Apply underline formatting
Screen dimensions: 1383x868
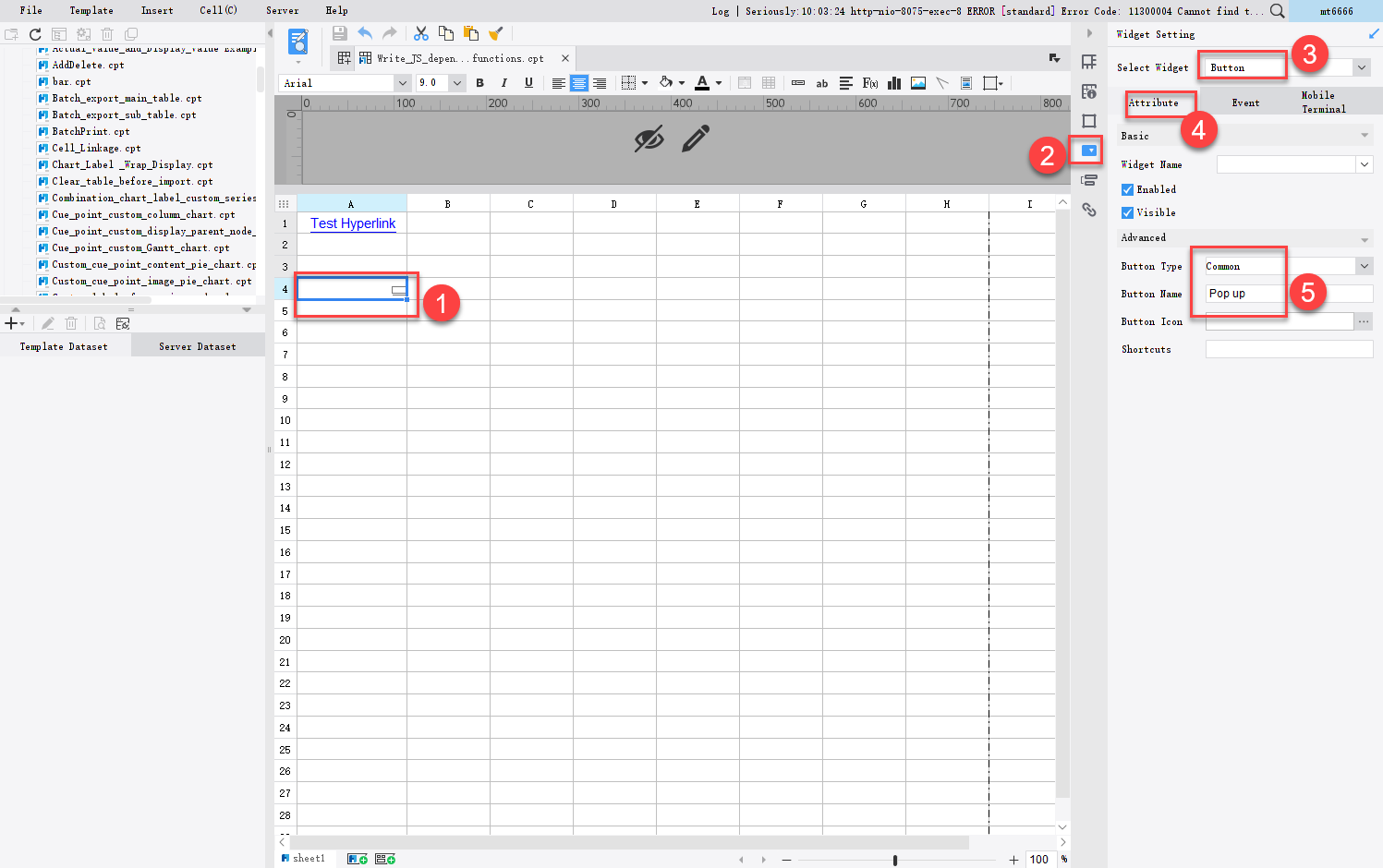[528, 82]
